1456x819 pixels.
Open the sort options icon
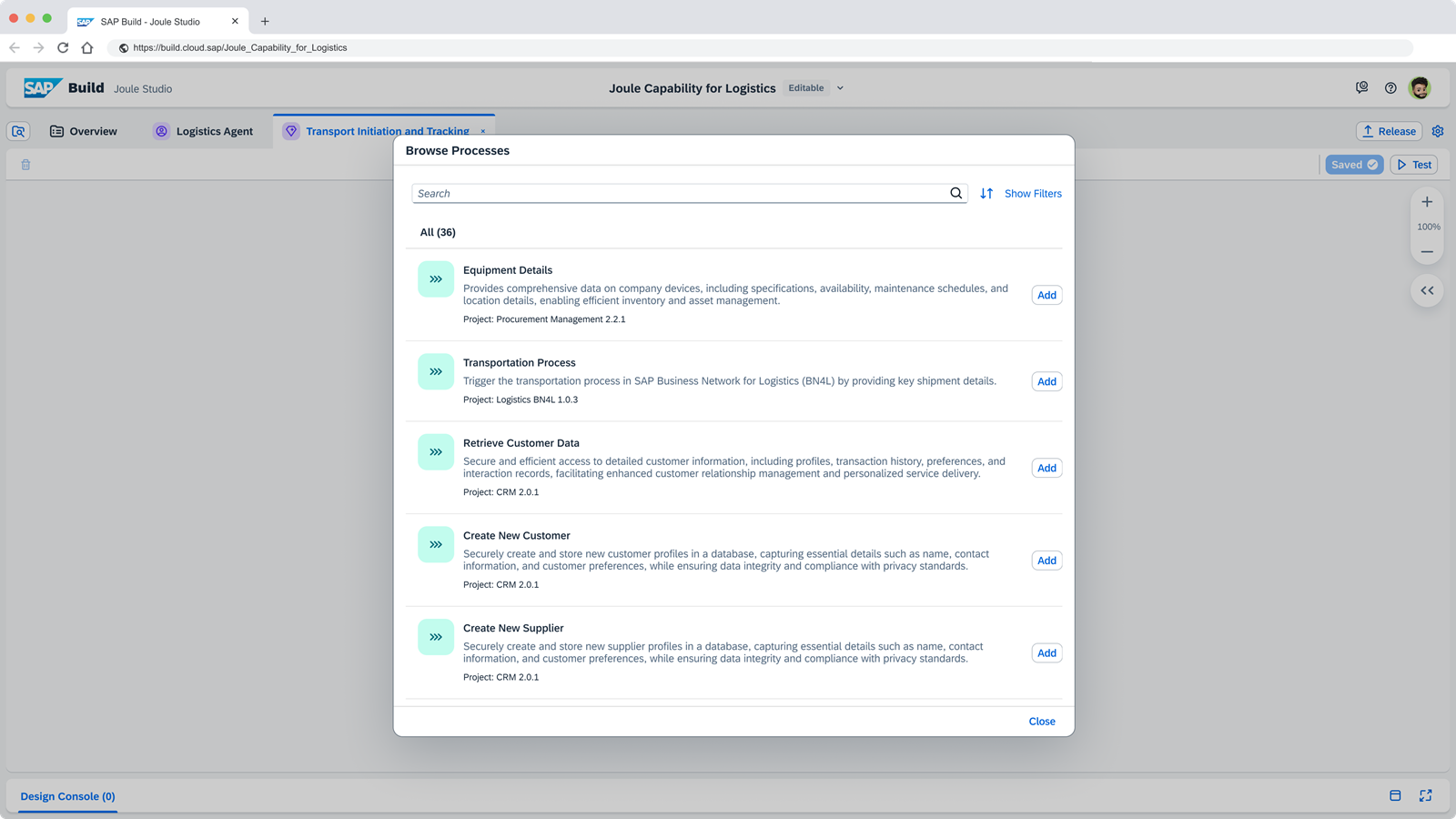pos(986,193)
